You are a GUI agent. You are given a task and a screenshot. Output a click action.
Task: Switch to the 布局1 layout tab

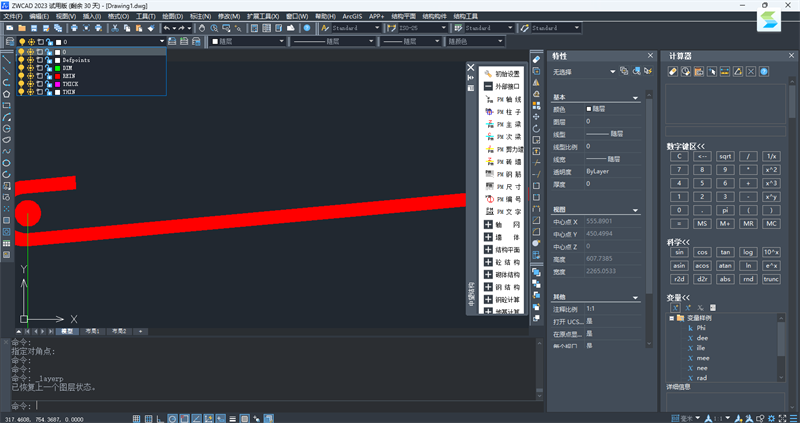(x=93, y=331)
